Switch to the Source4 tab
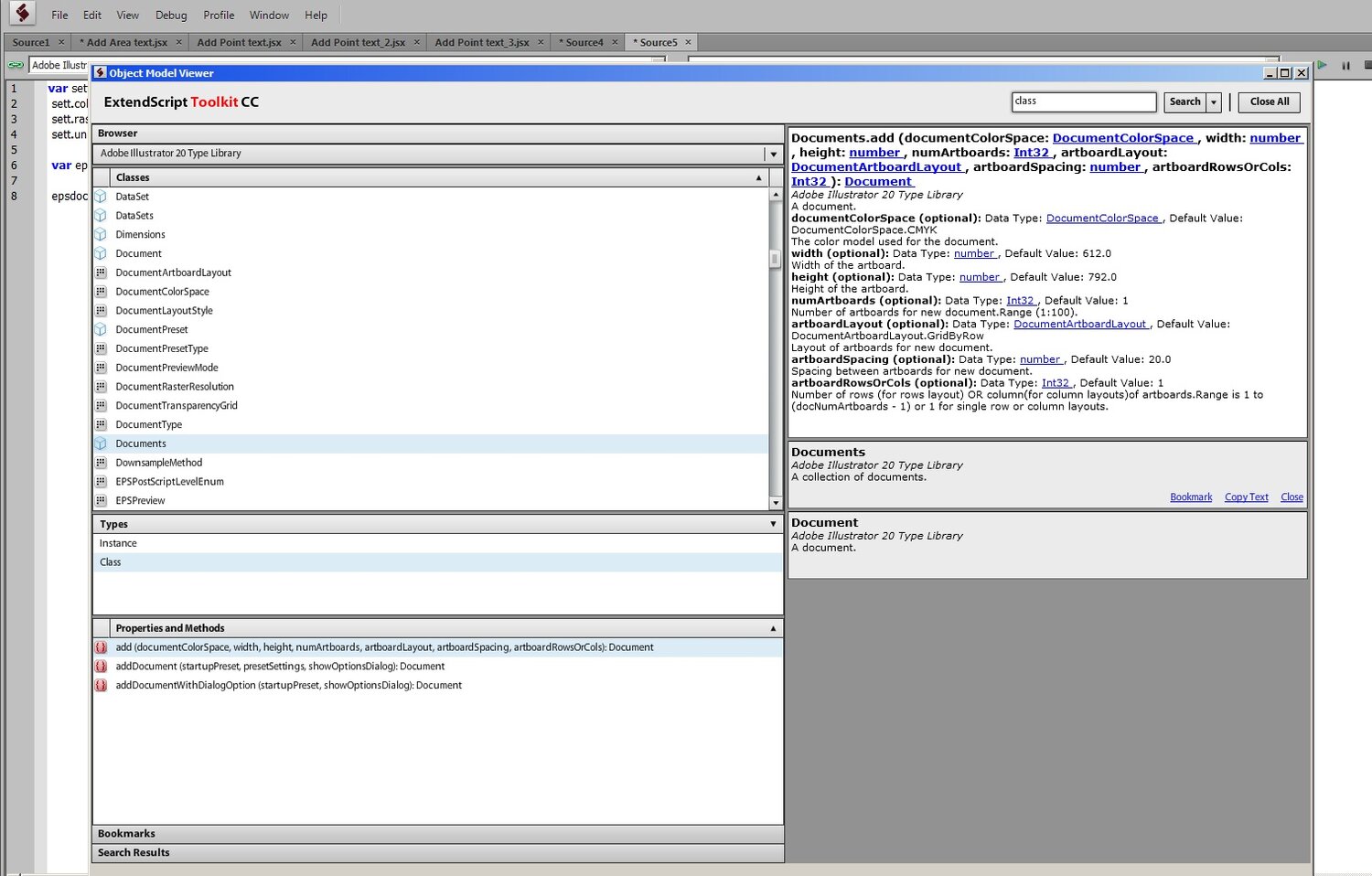The height and width of the screenshot is (876, 1372). click(584, 42)
